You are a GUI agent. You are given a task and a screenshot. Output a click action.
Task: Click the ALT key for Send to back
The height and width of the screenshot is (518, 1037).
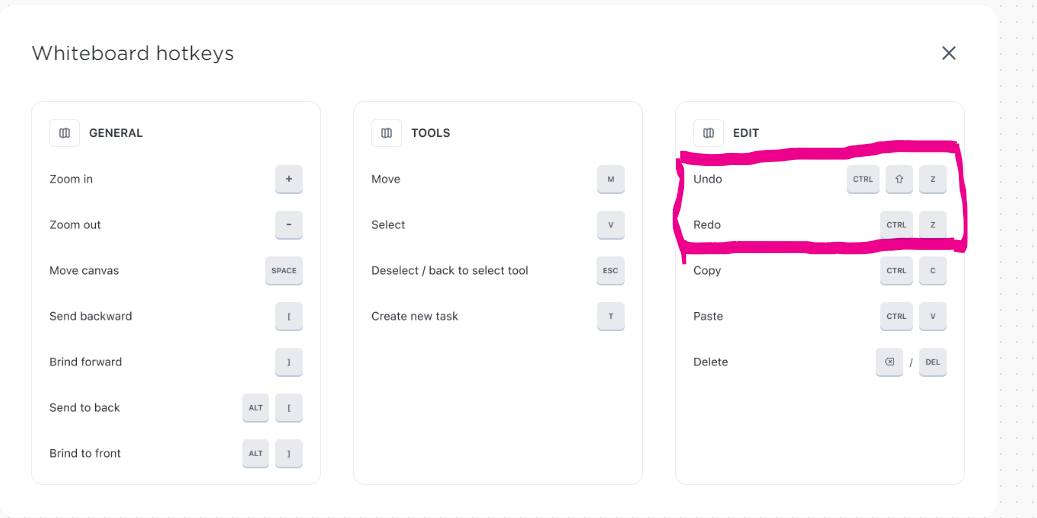click(x=255, y=408)
